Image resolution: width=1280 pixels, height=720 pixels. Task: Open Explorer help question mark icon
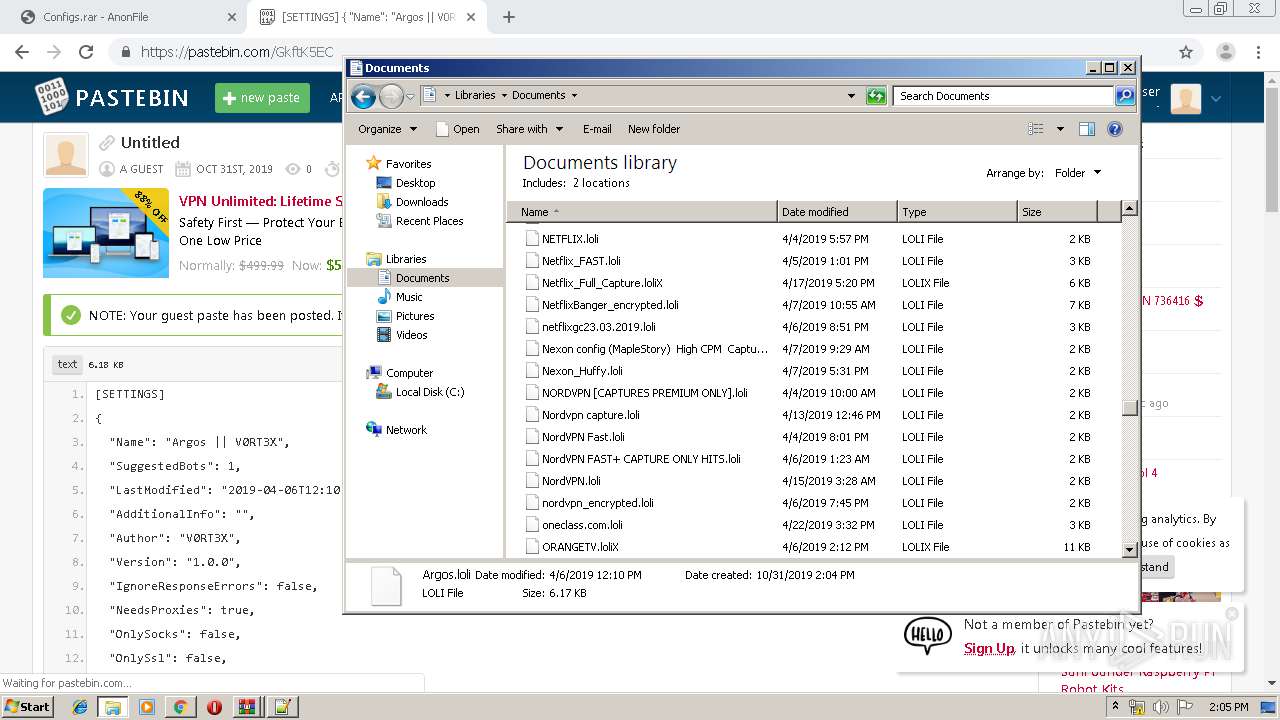[x=1115, y=129]
